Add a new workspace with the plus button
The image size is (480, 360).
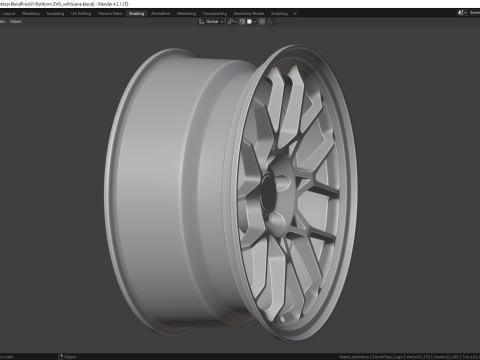click(x=295, y=14)
